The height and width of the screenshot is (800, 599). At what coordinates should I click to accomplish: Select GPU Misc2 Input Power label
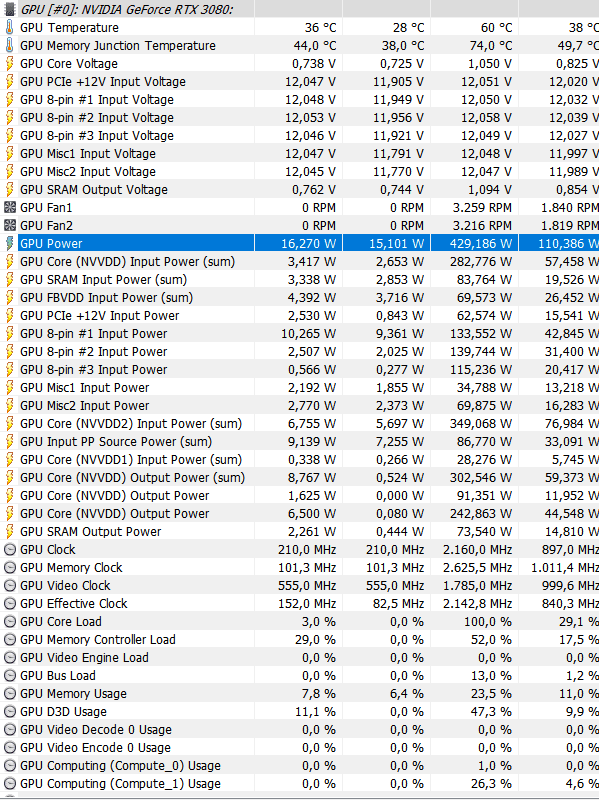tap(85, 406)
